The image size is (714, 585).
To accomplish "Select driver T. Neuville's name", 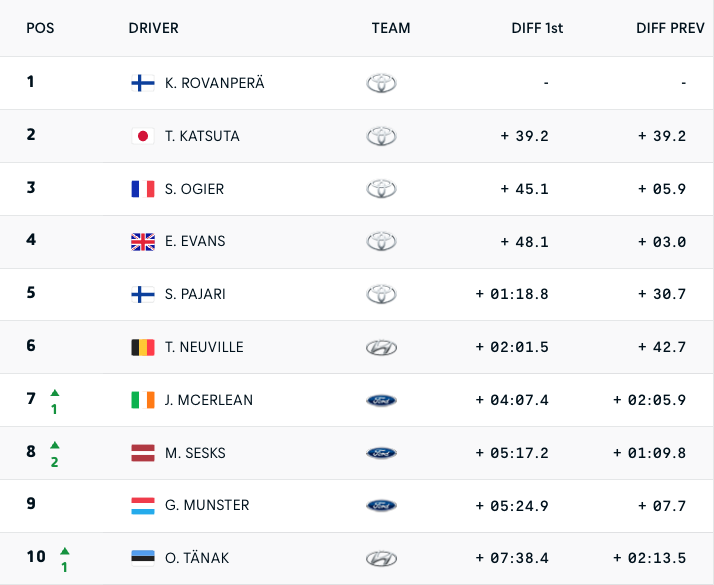I will (204, 347).
